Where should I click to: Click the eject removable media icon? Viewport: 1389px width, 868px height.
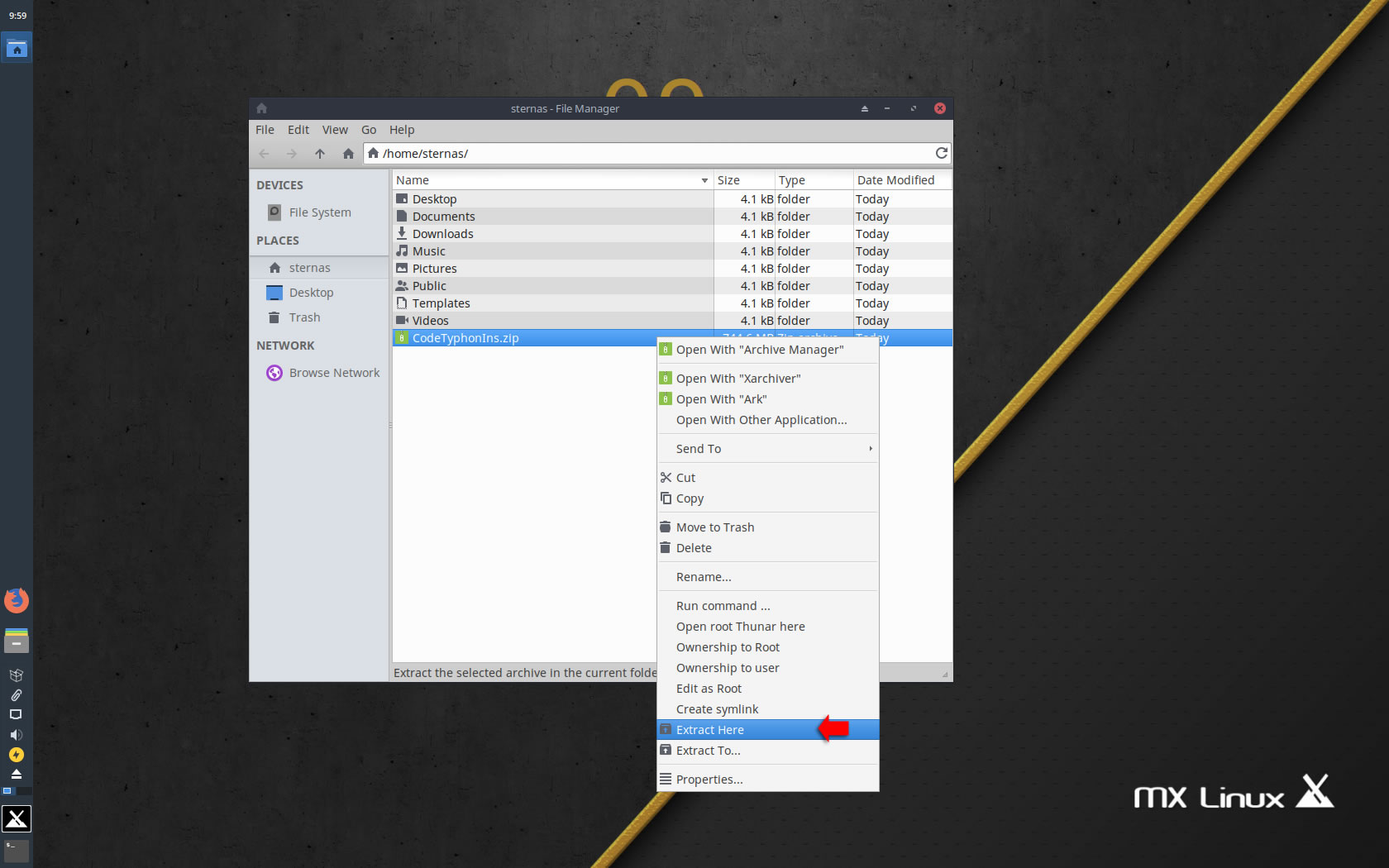coord(16,774)
